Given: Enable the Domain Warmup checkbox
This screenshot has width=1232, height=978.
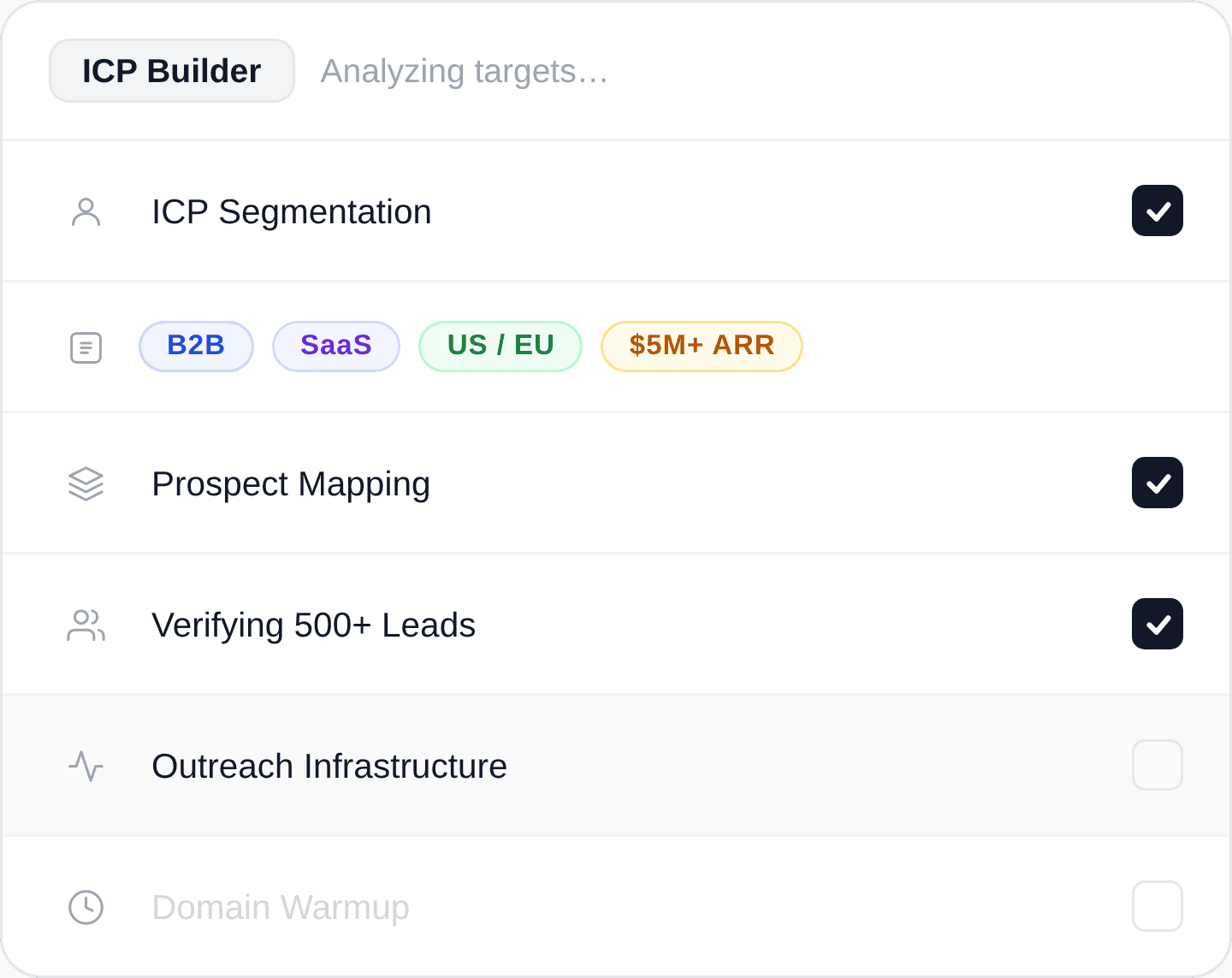Looking at the screenshot, I should [x=1157, y=906].
